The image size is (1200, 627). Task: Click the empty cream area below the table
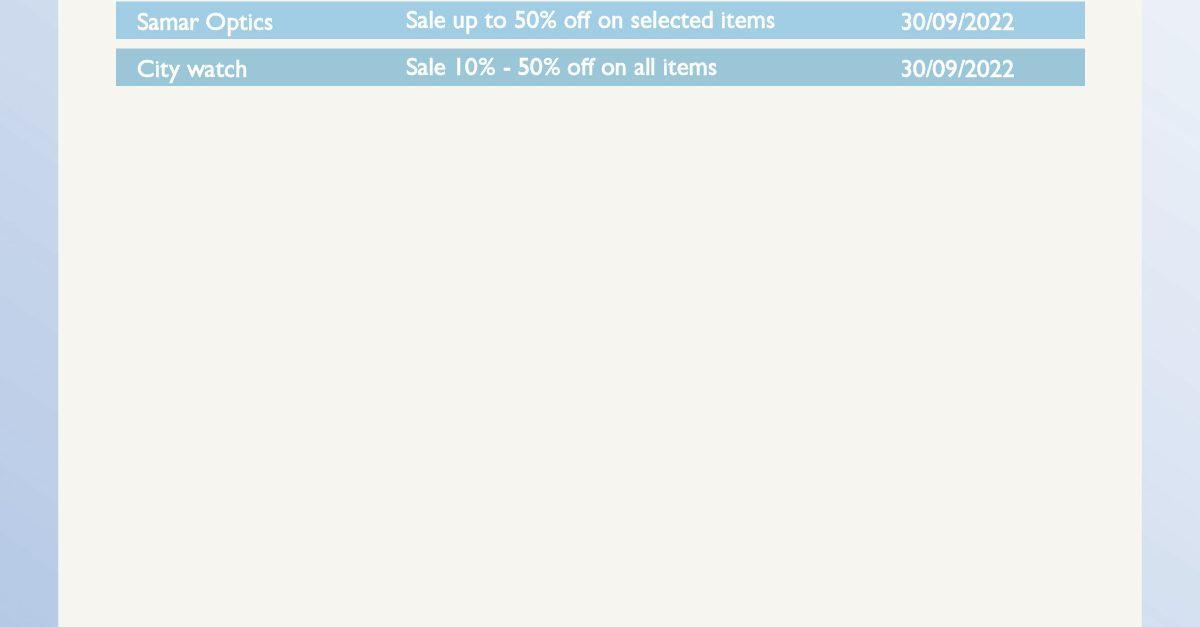[x=600, y=350]
